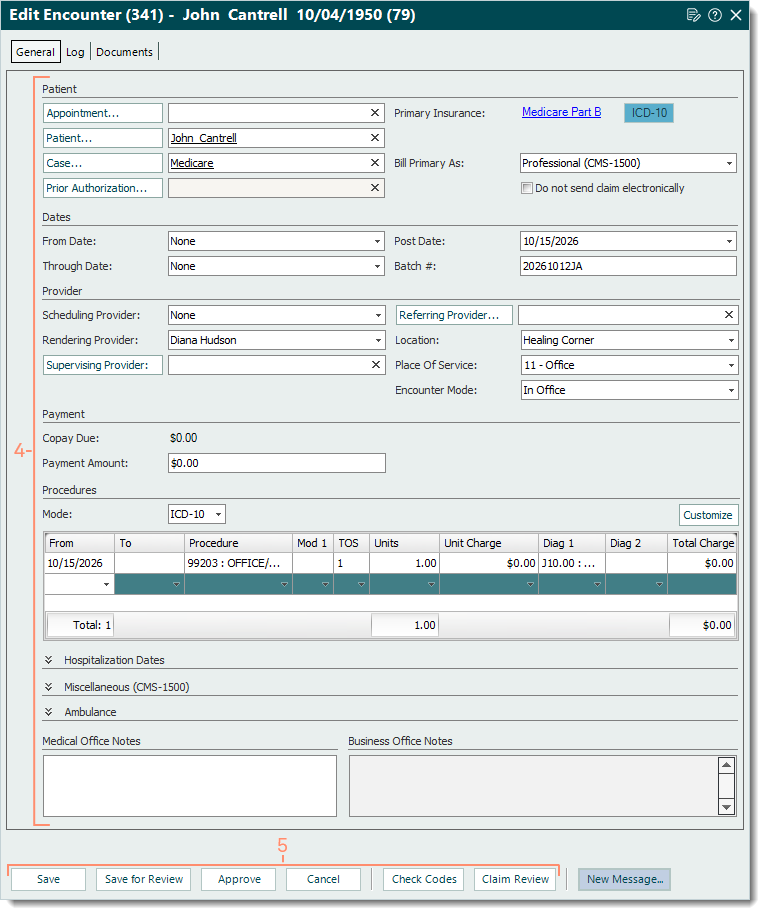Open the procedures Mode ICD-10 dropdown
This screenshot has width=765, height=915.
[218, 514]
